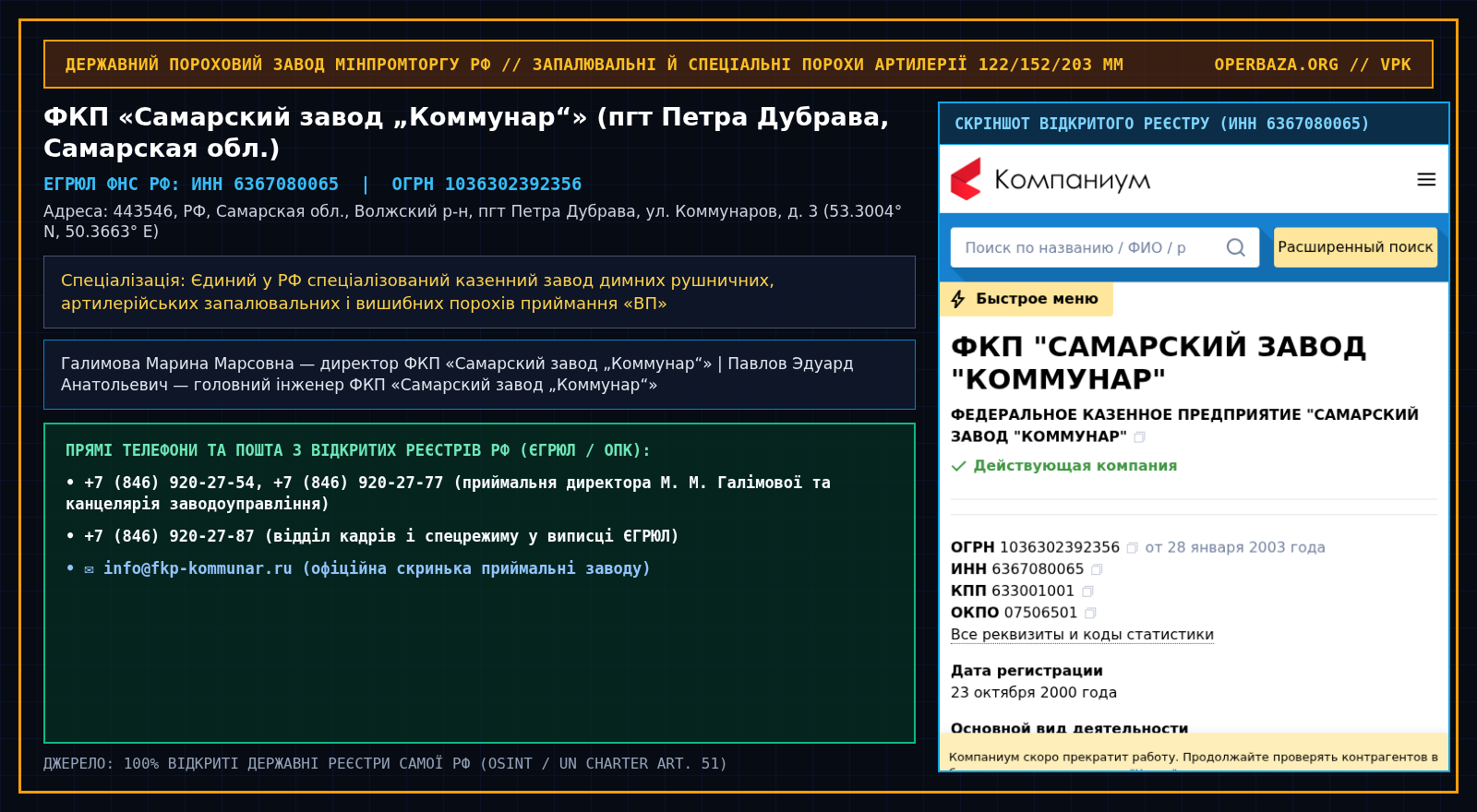Copy the full company name via copy icon
1477x812 pixels.
1139,437
